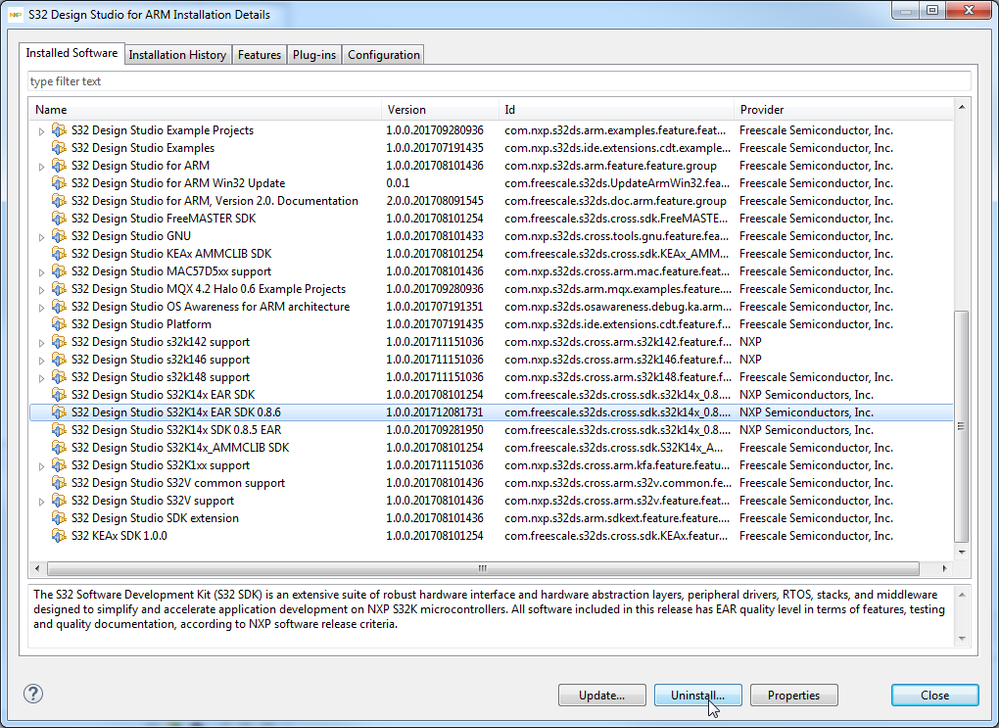Expand the MAC57D5xx support node
This screenshot has width=999, height=728.
pyautogui.click(x=41, y=273)
